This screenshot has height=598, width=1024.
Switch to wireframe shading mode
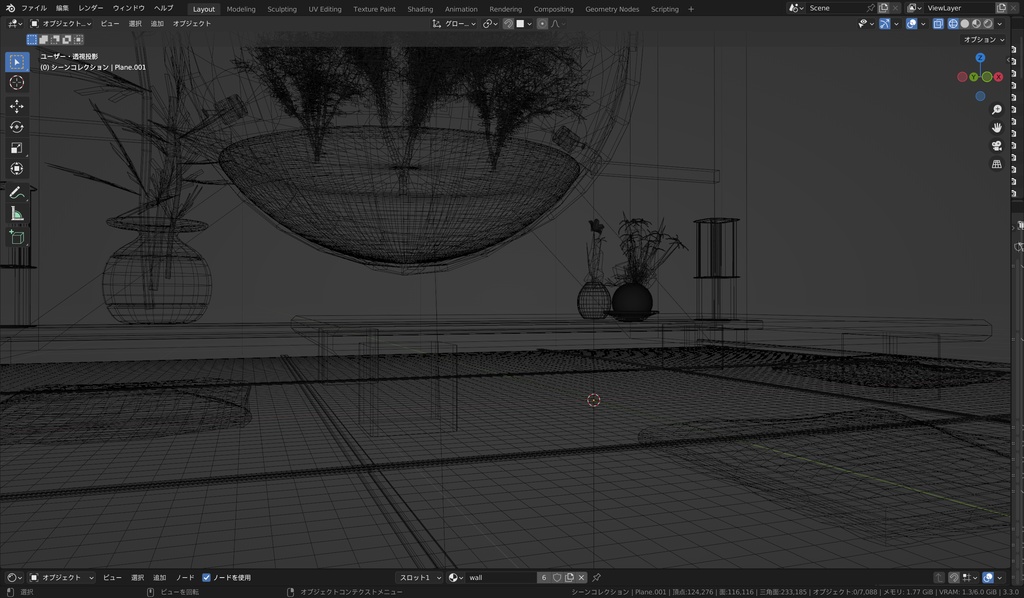[x=953, y=24]
